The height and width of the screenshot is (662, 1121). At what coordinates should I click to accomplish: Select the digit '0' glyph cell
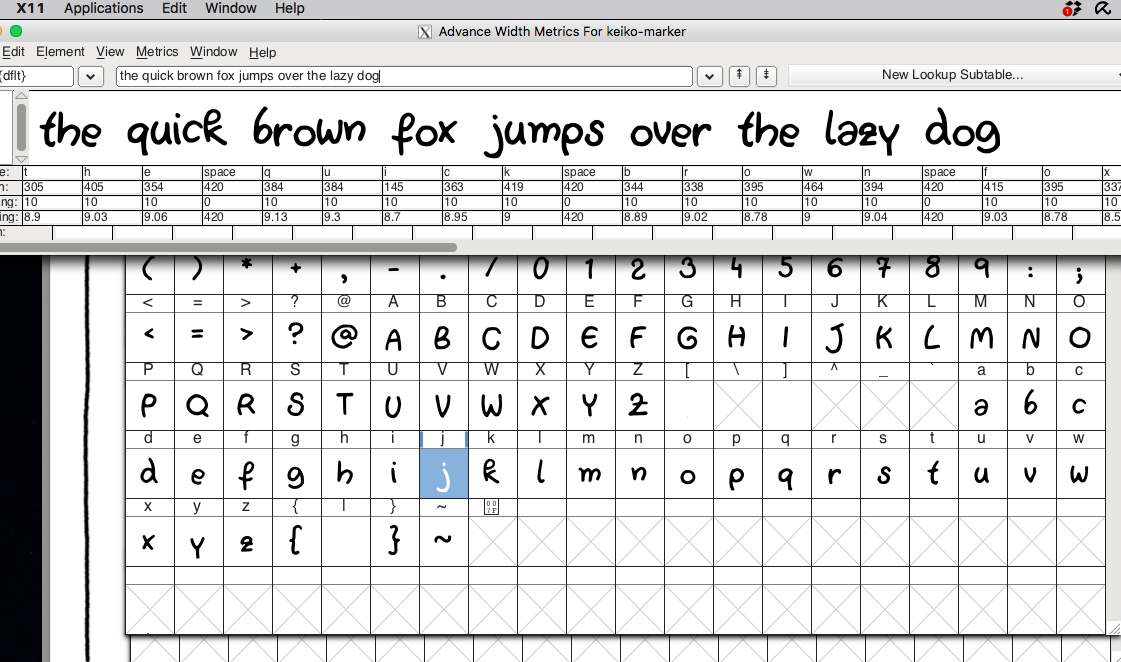541,274
